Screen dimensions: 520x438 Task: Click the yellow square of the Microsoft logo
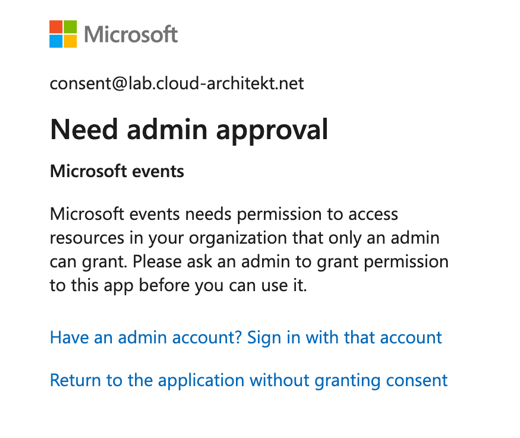click(70, 41)
